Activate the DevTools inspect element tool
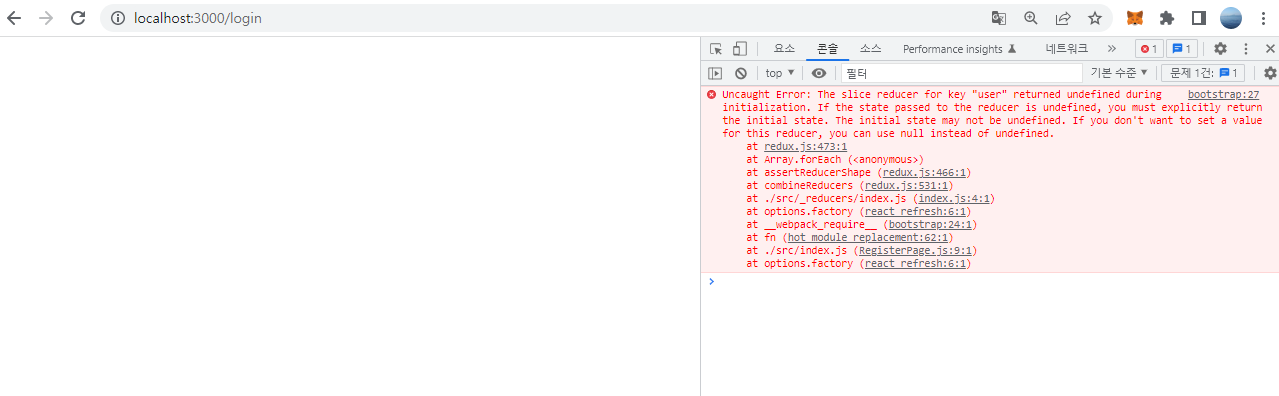 (x=716, y=49)
